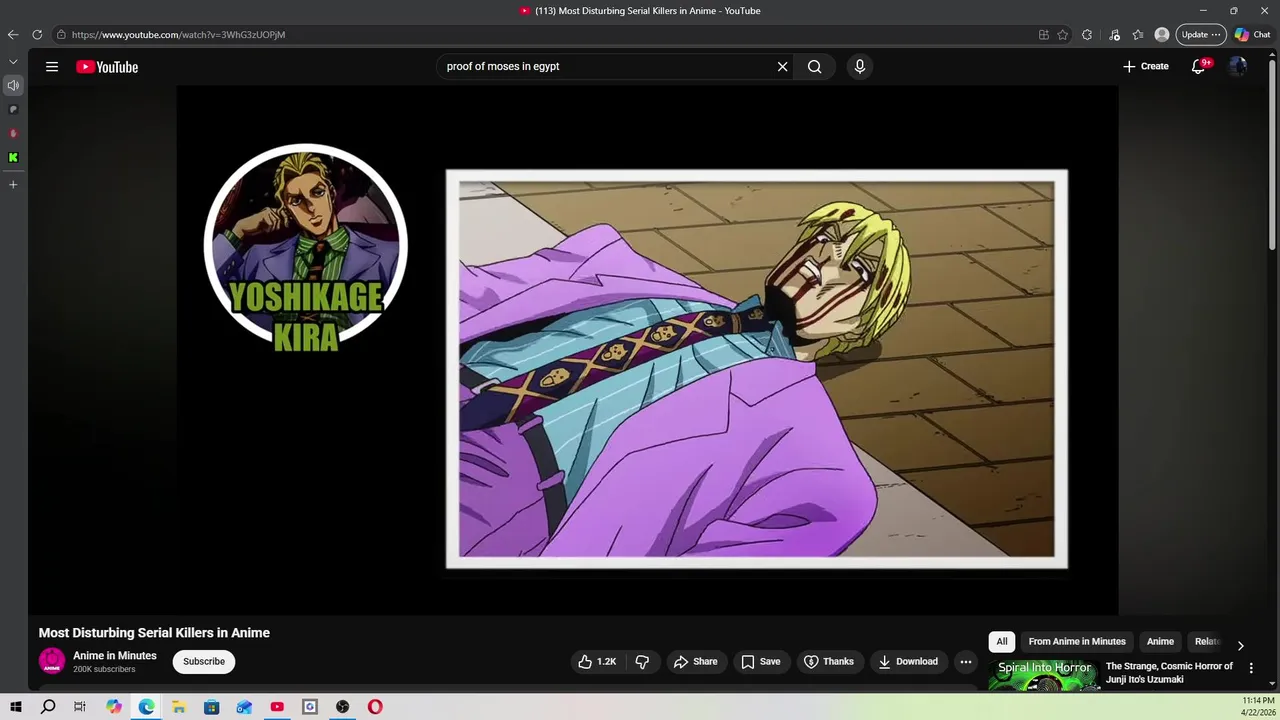Screen dimensions: 1280x720
Task: Open the Windows Start menu
Action: (16, 707)
